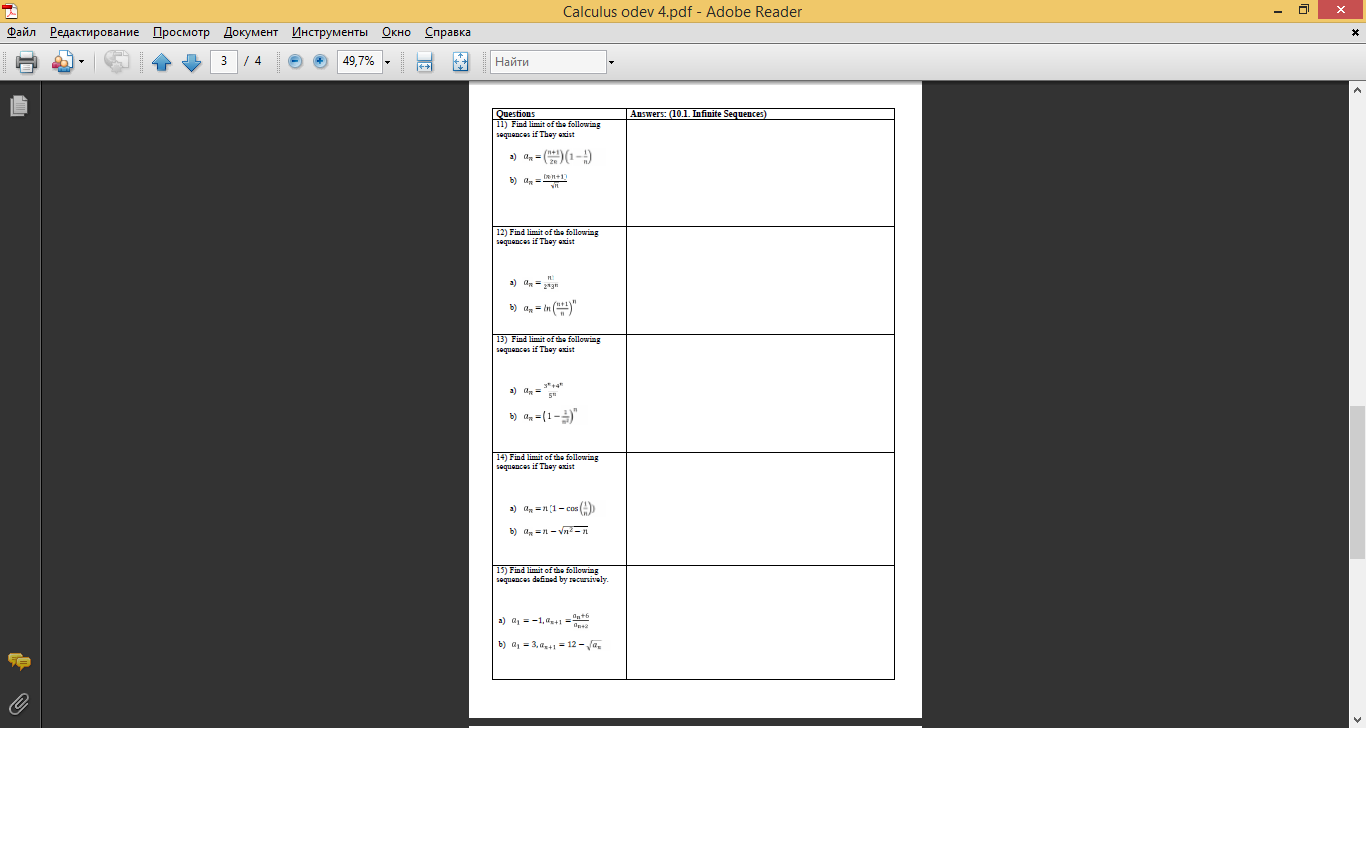Go to previous page with up arrow
The image size is (1366, 860).
pyautogui.click(x=162, y=62)
